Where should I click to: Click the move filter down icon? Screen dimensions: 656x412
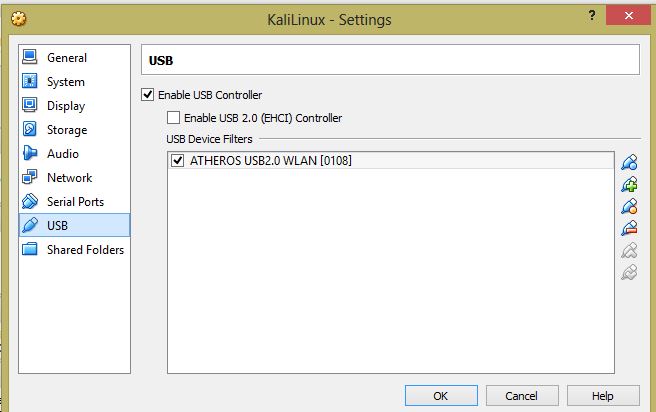(x=629, y=272)
